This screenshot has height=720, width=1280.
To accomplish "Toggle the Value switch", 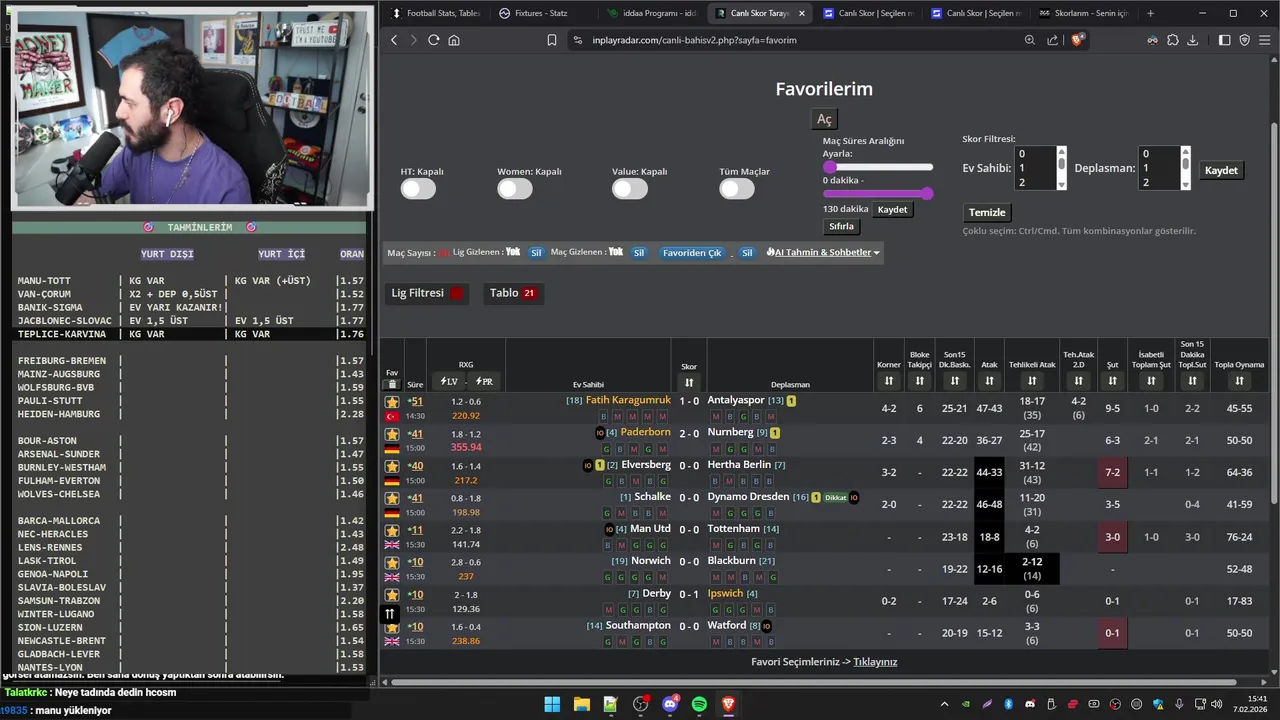I will click(630, 189).
